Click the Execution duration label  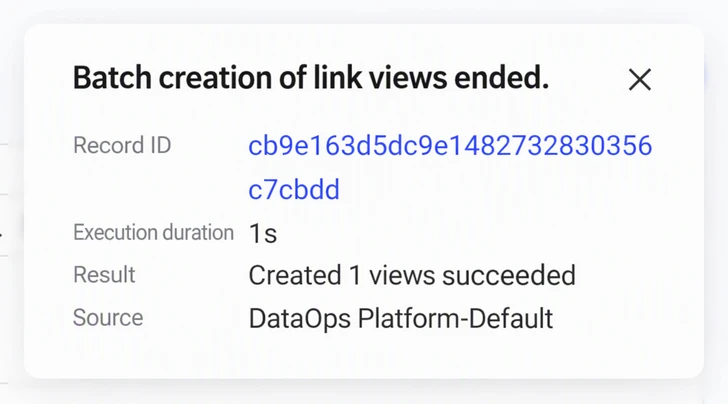tap(153, 232)
